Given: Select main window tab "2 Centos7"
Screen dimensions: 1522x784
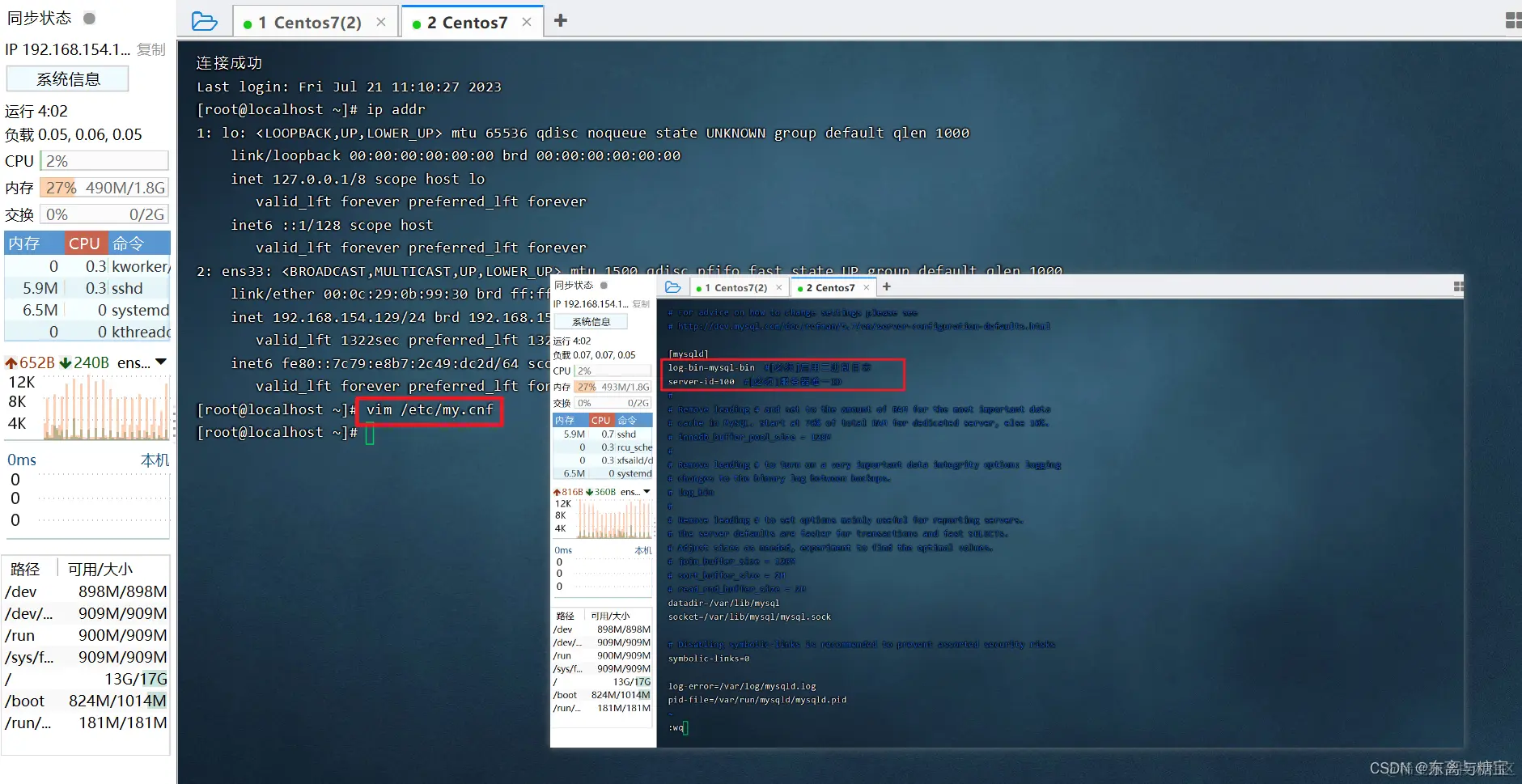Looking at the screenshot, I should pos(473,22).
